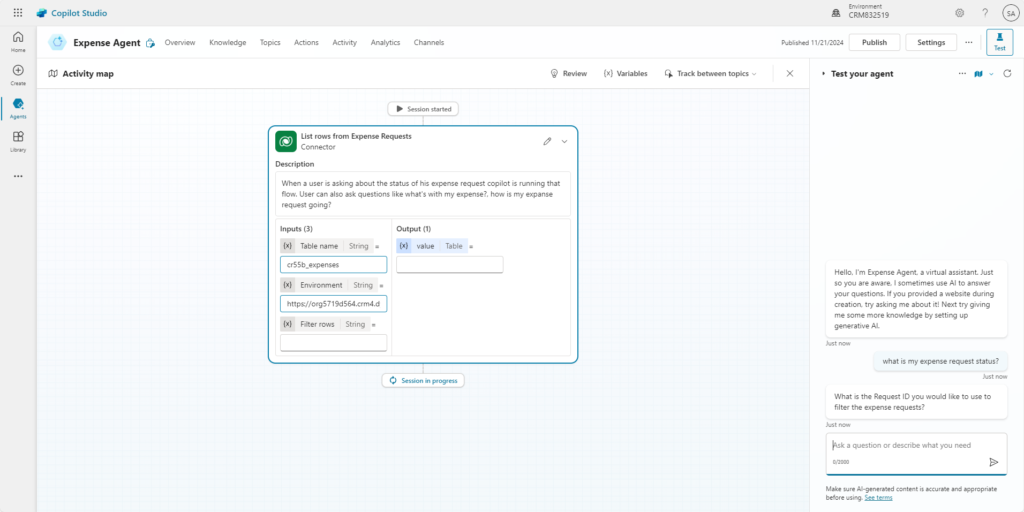Click the Request ID question bot message

916,402
